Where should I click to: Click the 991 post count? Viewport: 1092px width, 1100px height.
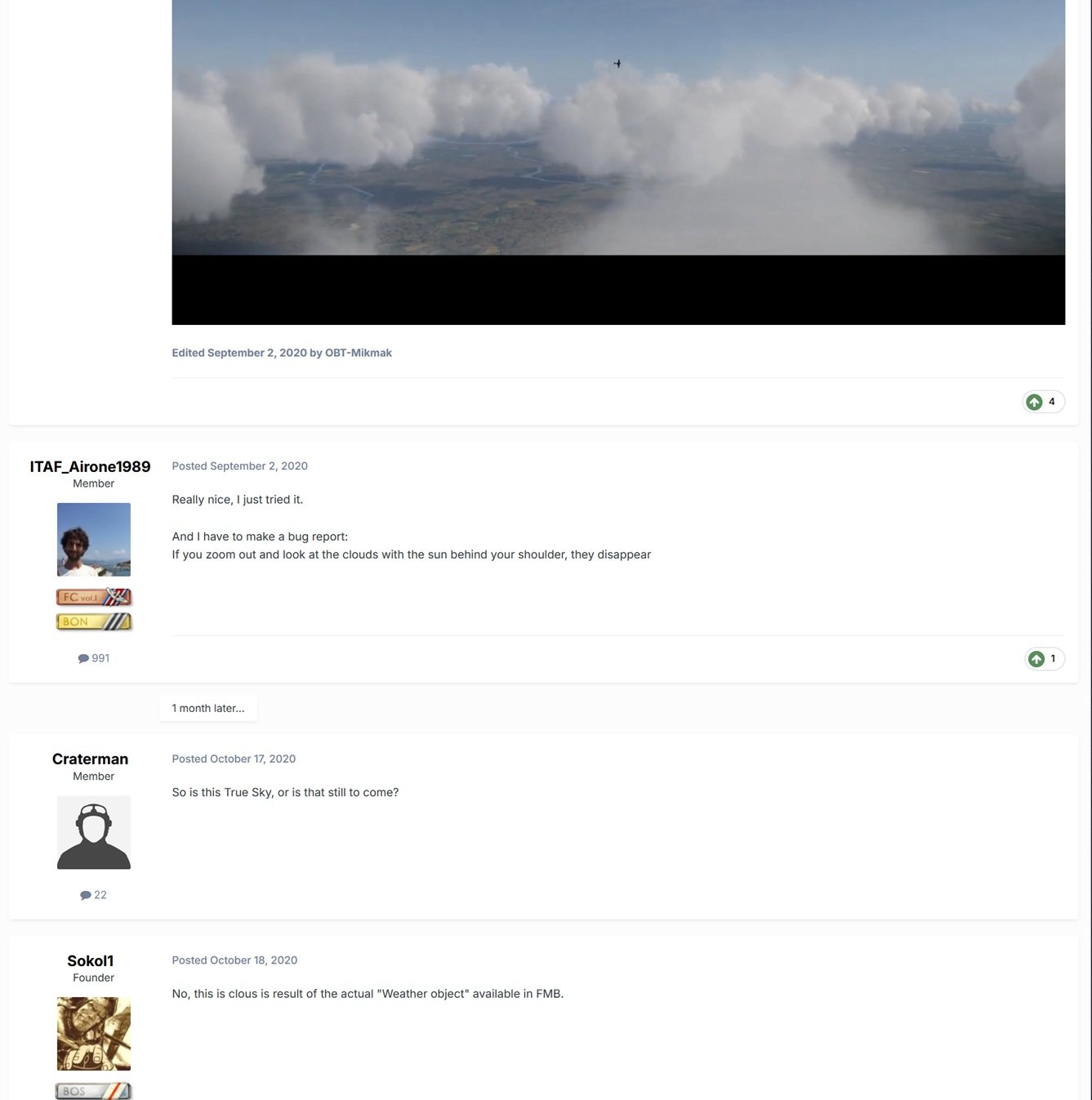[100, 658]
